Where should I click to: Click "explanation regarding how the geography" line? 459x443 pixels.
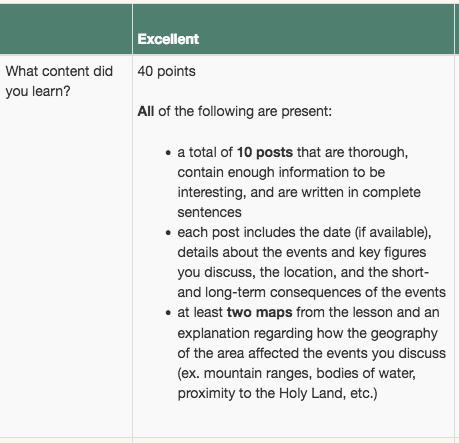click(307, 333)
